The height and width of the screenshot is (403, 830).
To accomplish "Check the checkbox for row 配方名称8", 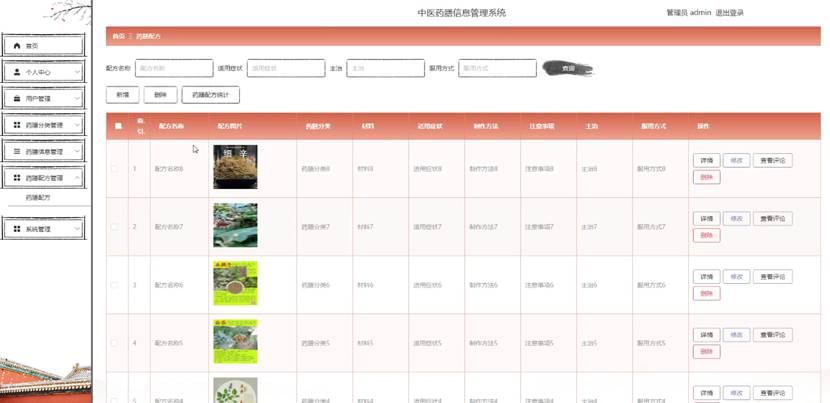I will pos(114,168).
